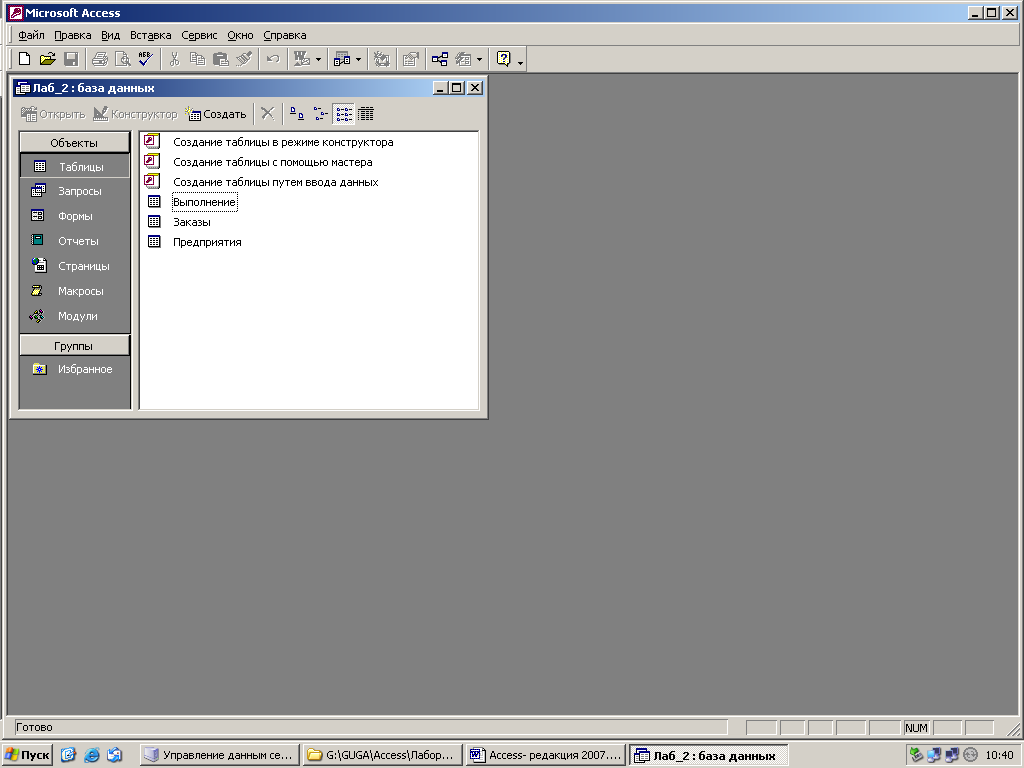Open the Вставка menu
The width and height of the screenshot is (1024, 768).
(150, 35)
